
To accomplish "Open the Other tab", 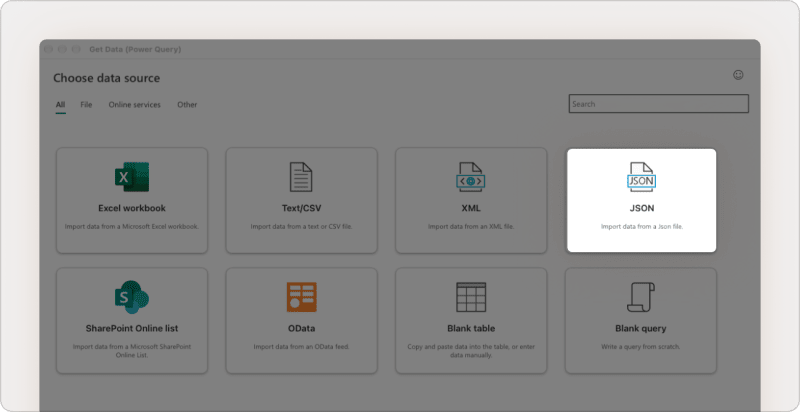I will [187, 105].
